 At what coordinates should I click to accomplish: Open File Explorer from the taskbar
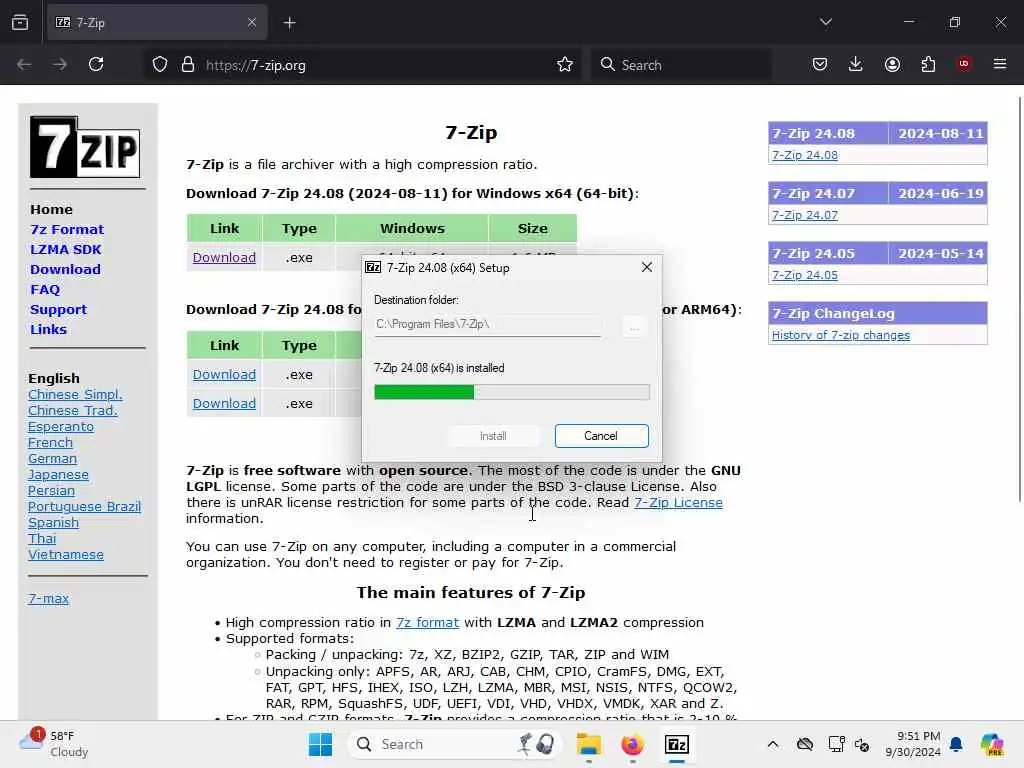pos(588,744)
